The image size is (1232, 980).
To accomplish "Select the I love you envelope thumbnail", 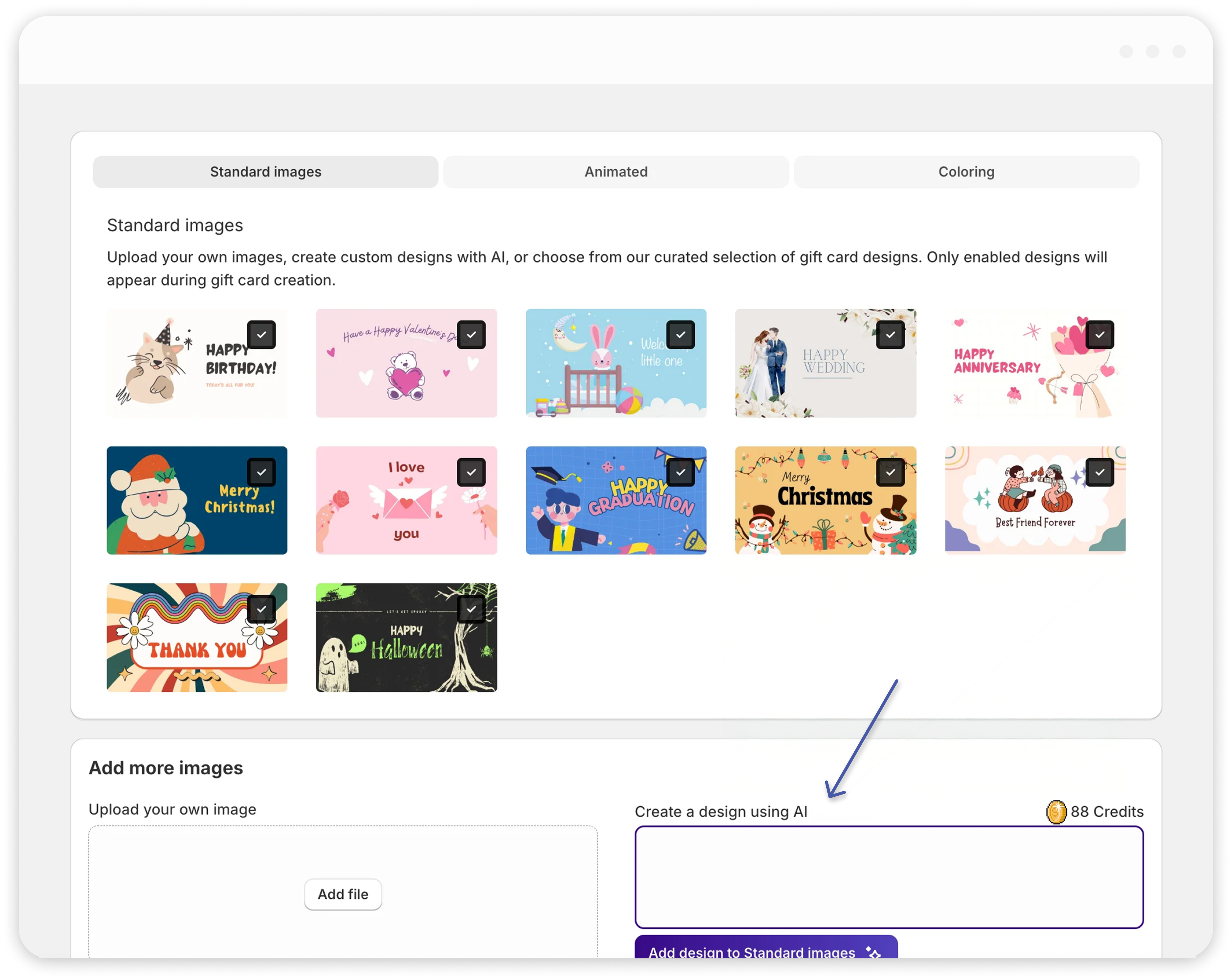I will pyautogui.click(x=406, y=500).
